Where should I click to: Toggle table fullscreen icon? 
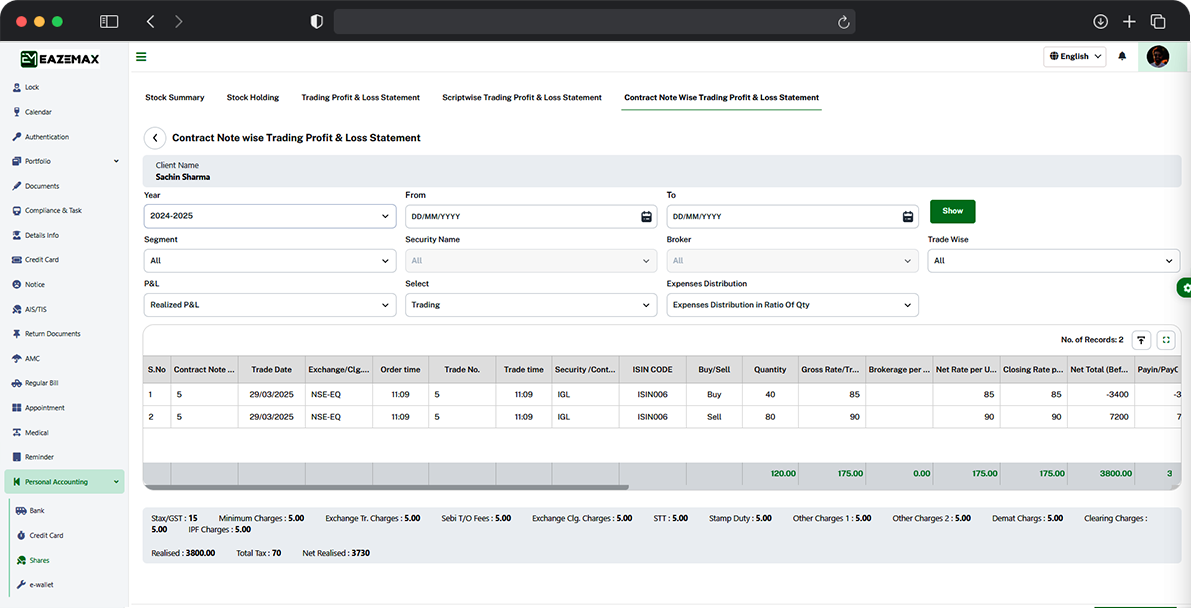point(1166,340)
